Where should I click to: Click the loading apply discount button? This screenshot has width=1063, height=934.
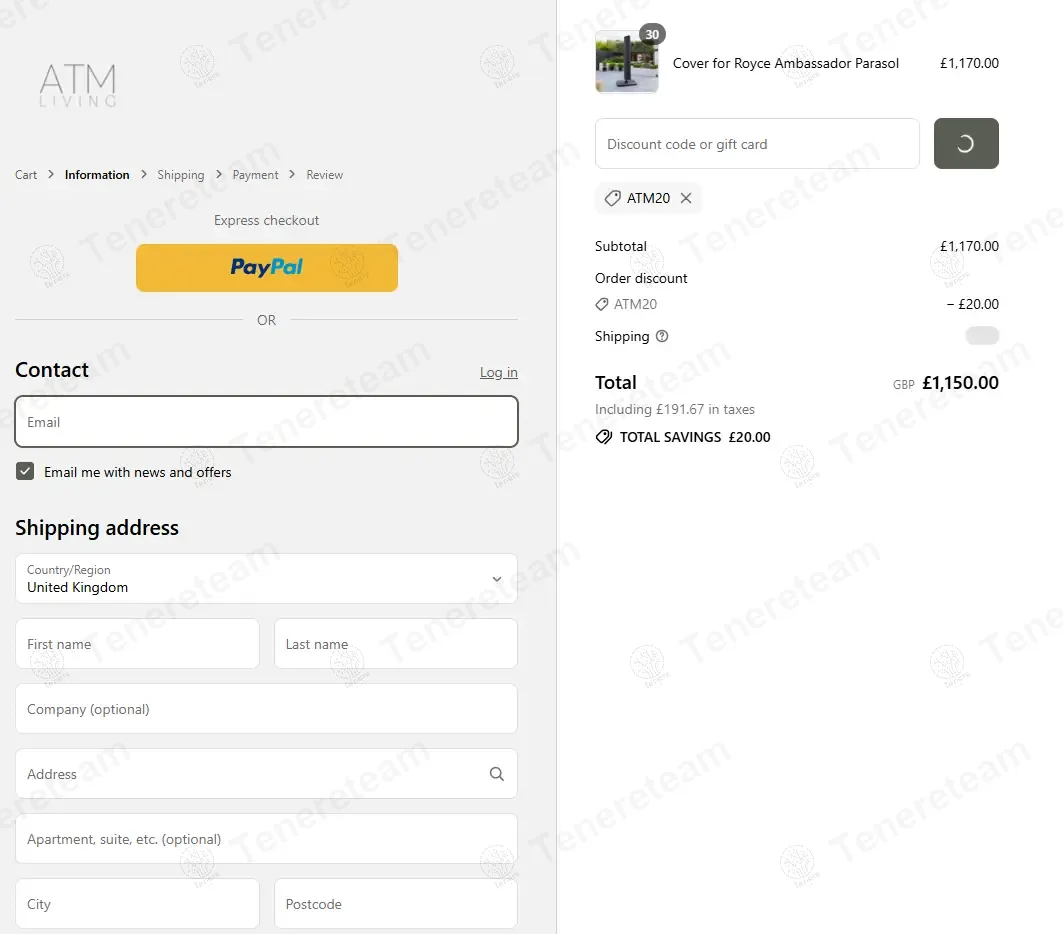pos(966,144)
